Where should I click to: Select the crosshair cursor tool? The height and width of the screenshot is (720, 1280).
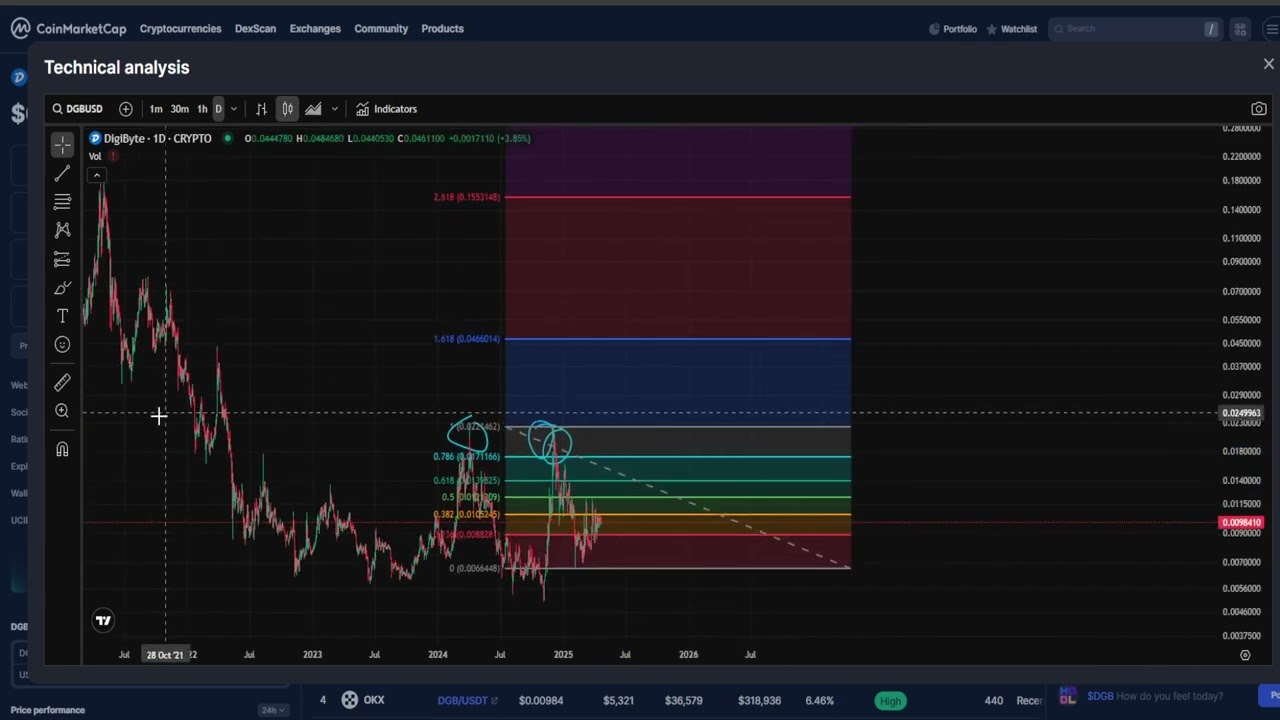[62, 145]
